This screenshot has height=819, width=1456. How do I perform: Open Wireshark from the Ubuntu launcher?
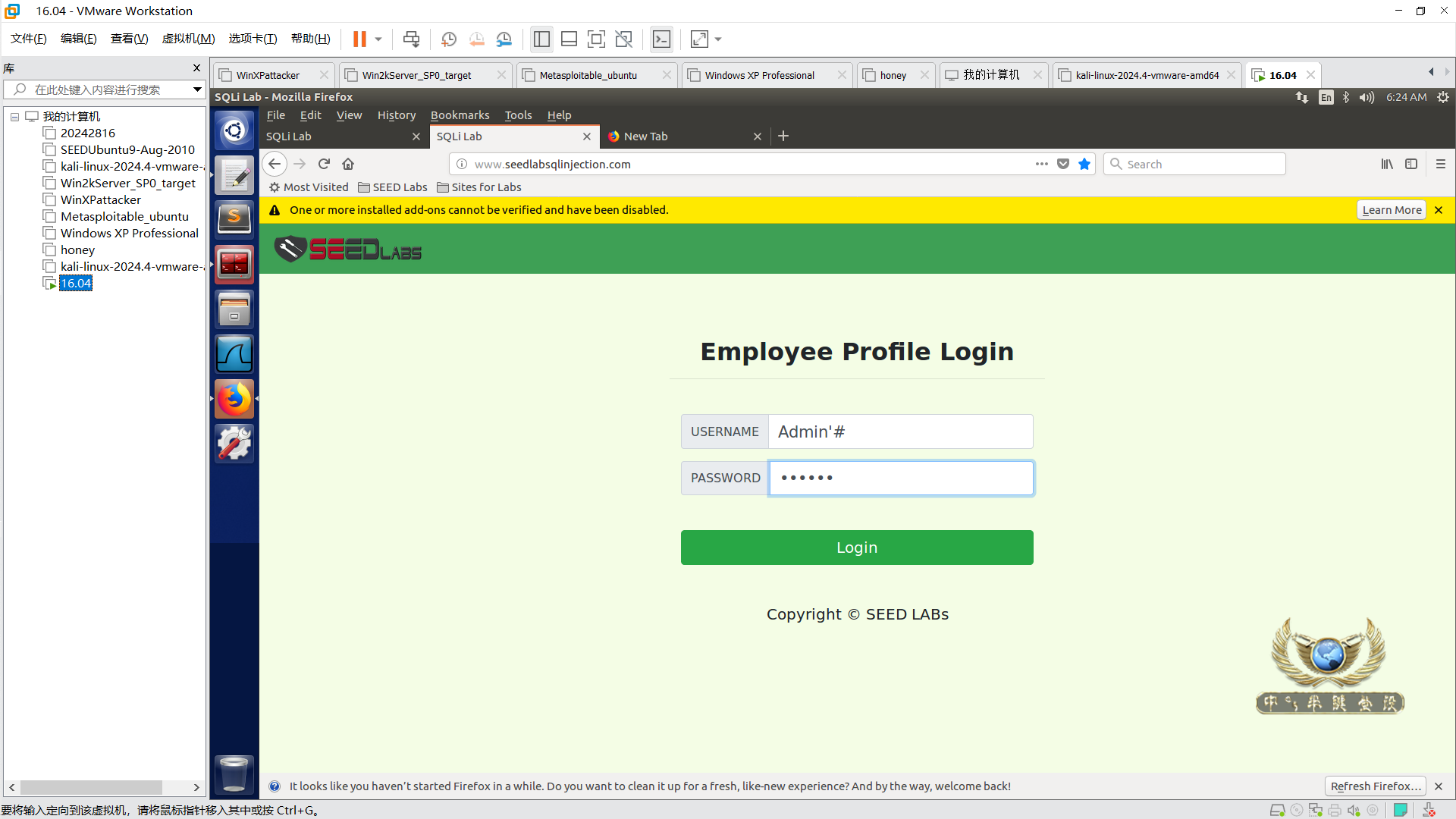[x=234, y=353]
